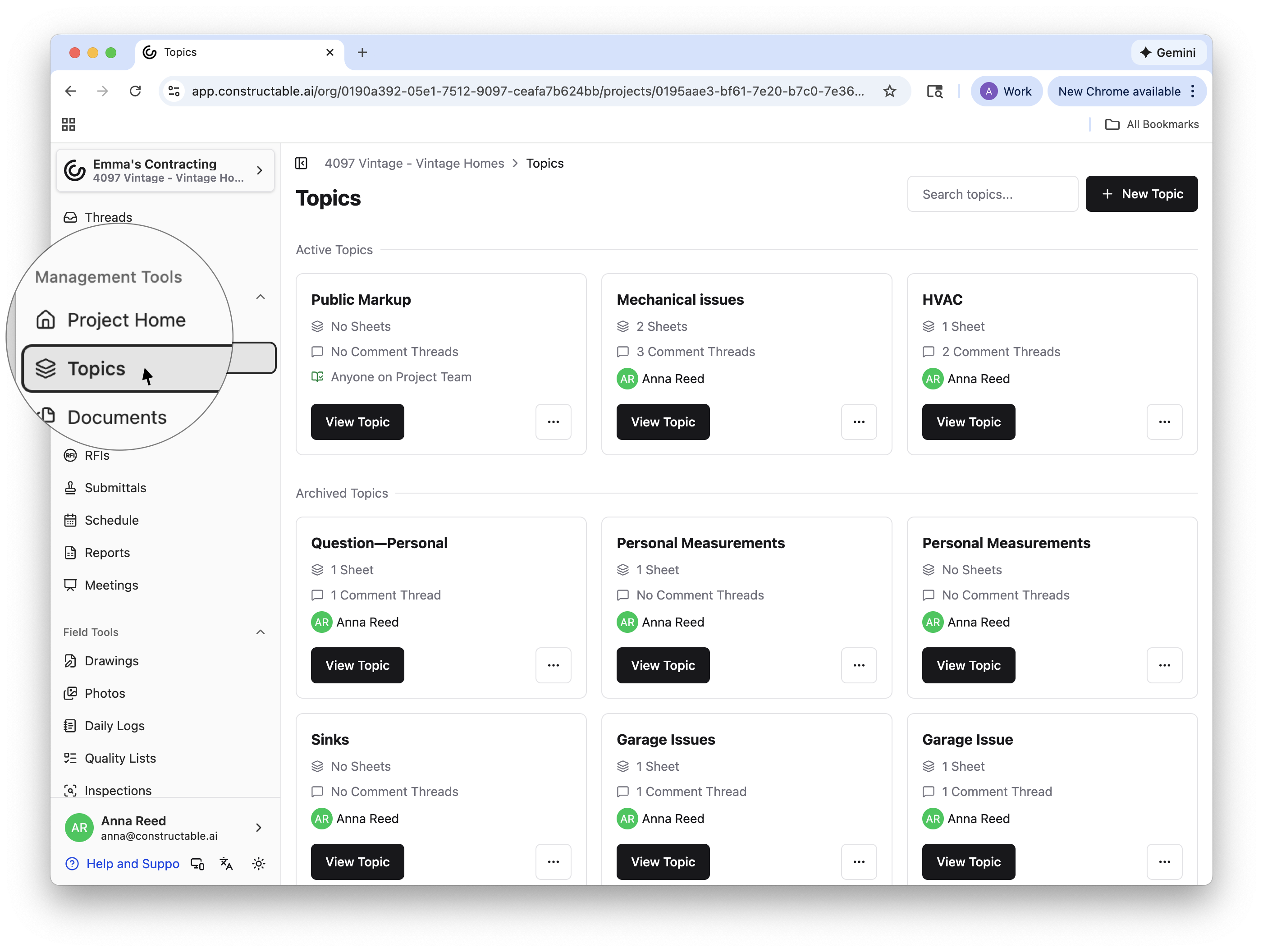Bookmark this page with the star icon
This screenshot has height=952, width=1263.
pos(890,91)
